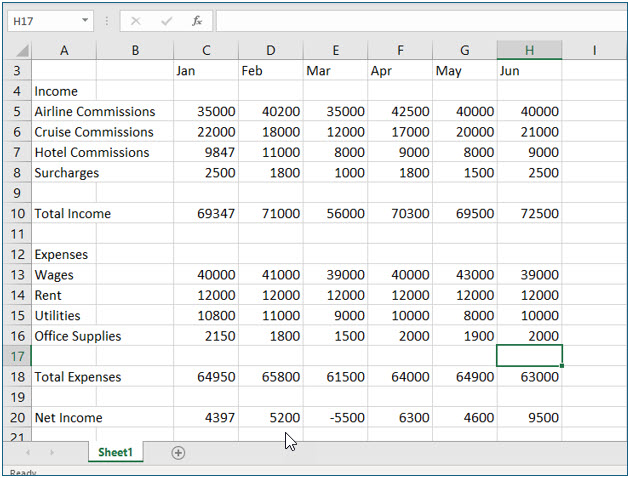Click cell with value 9847
628x478 pixels.
coord(206,152)
